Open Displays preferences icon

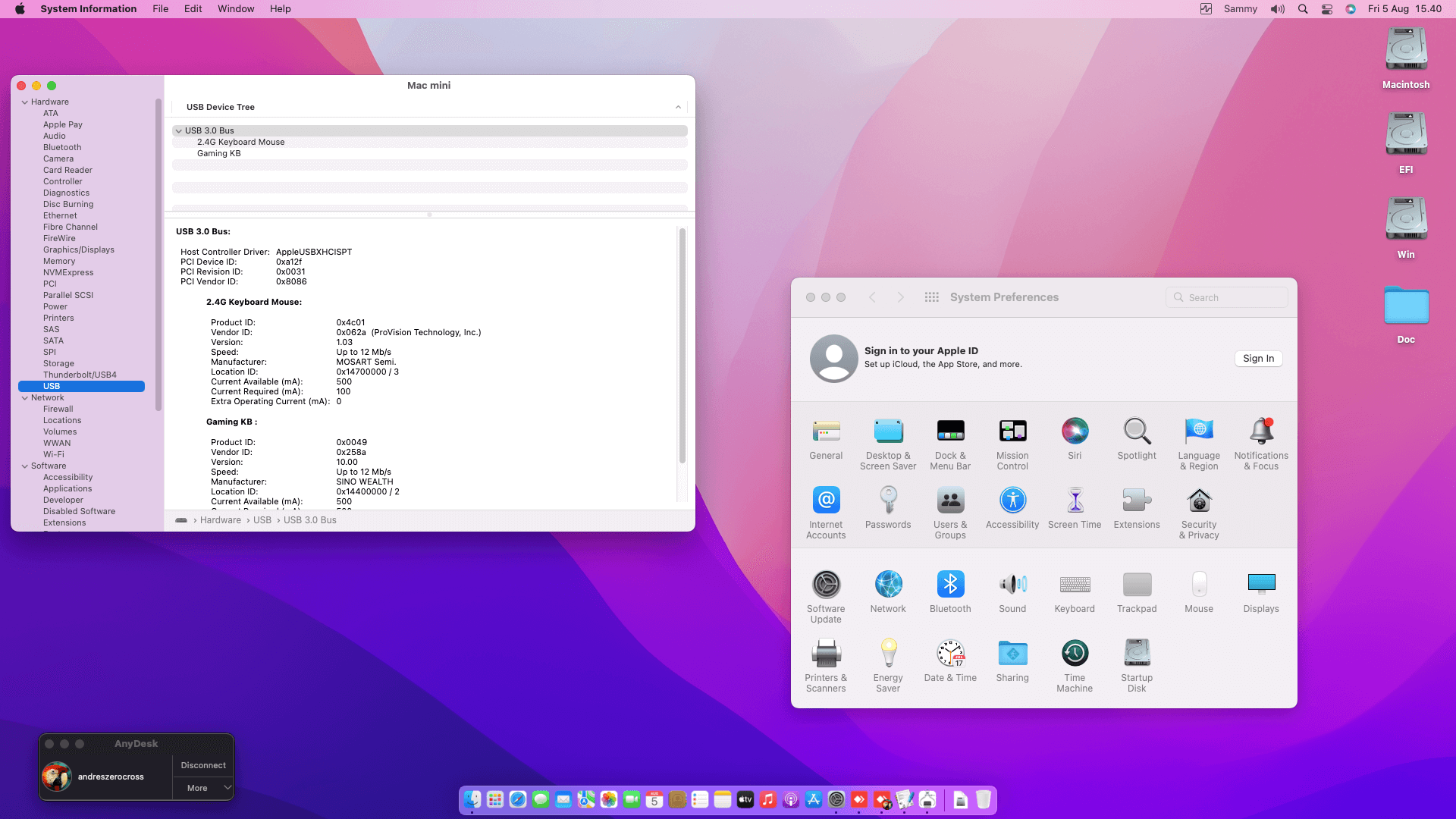coord(1261,585)
